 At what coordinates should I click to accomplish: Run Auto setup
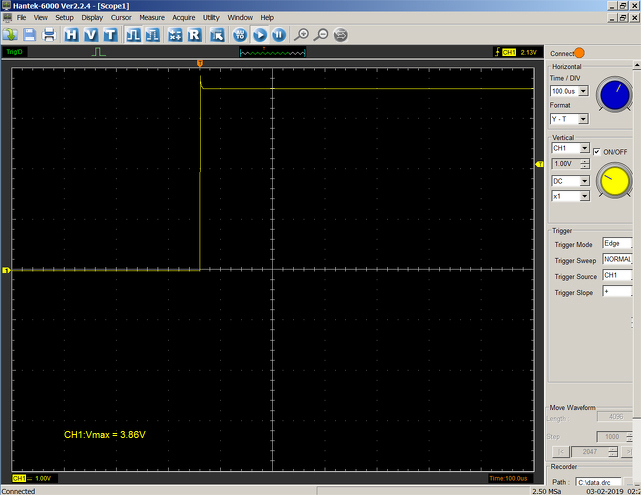pos(240,35)
